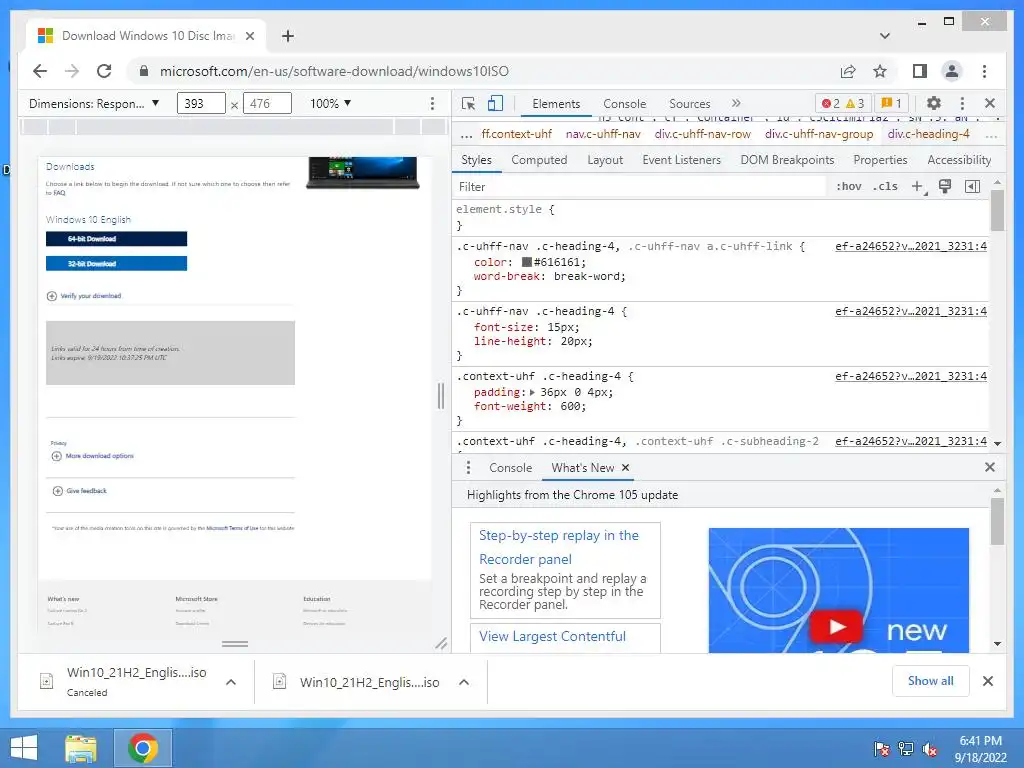Toggle the rendering emulations paintbrush icon
1024x768 pixels.
pyautogui.click(x=944, y=187)
